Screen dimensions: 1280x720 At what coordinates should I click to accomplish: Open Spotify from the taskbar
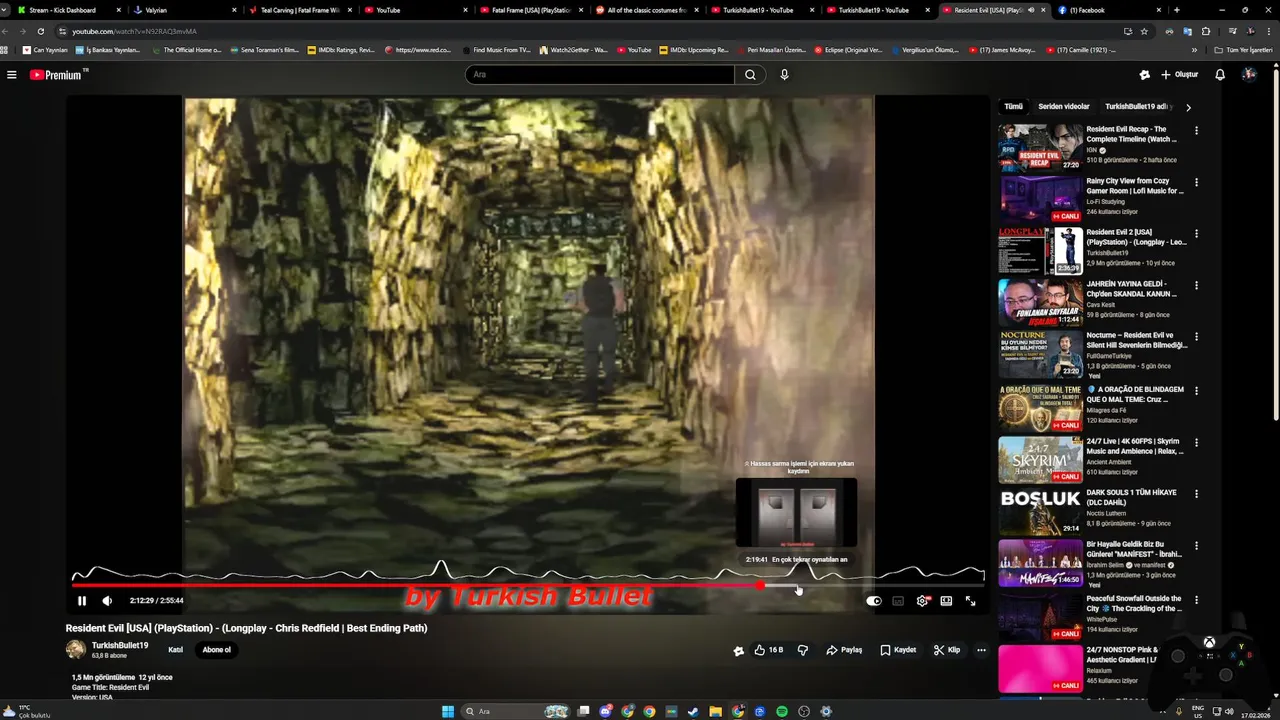click(x=782, y=711)
